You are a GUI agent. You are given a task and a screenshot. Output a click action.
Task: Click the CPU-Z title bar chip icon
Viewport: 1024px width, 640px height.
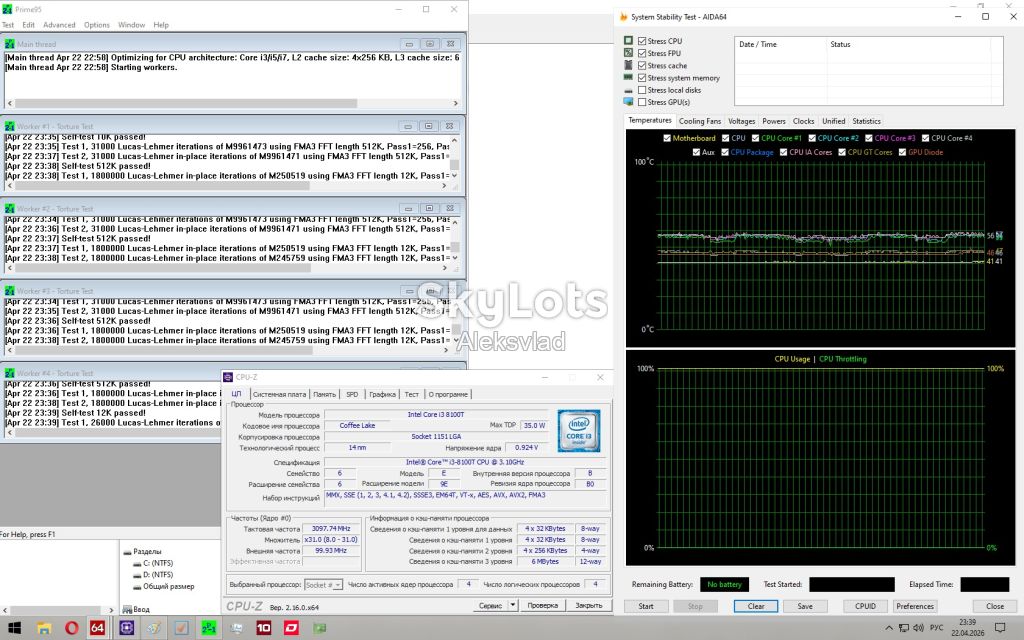click(x=228, y=377)
